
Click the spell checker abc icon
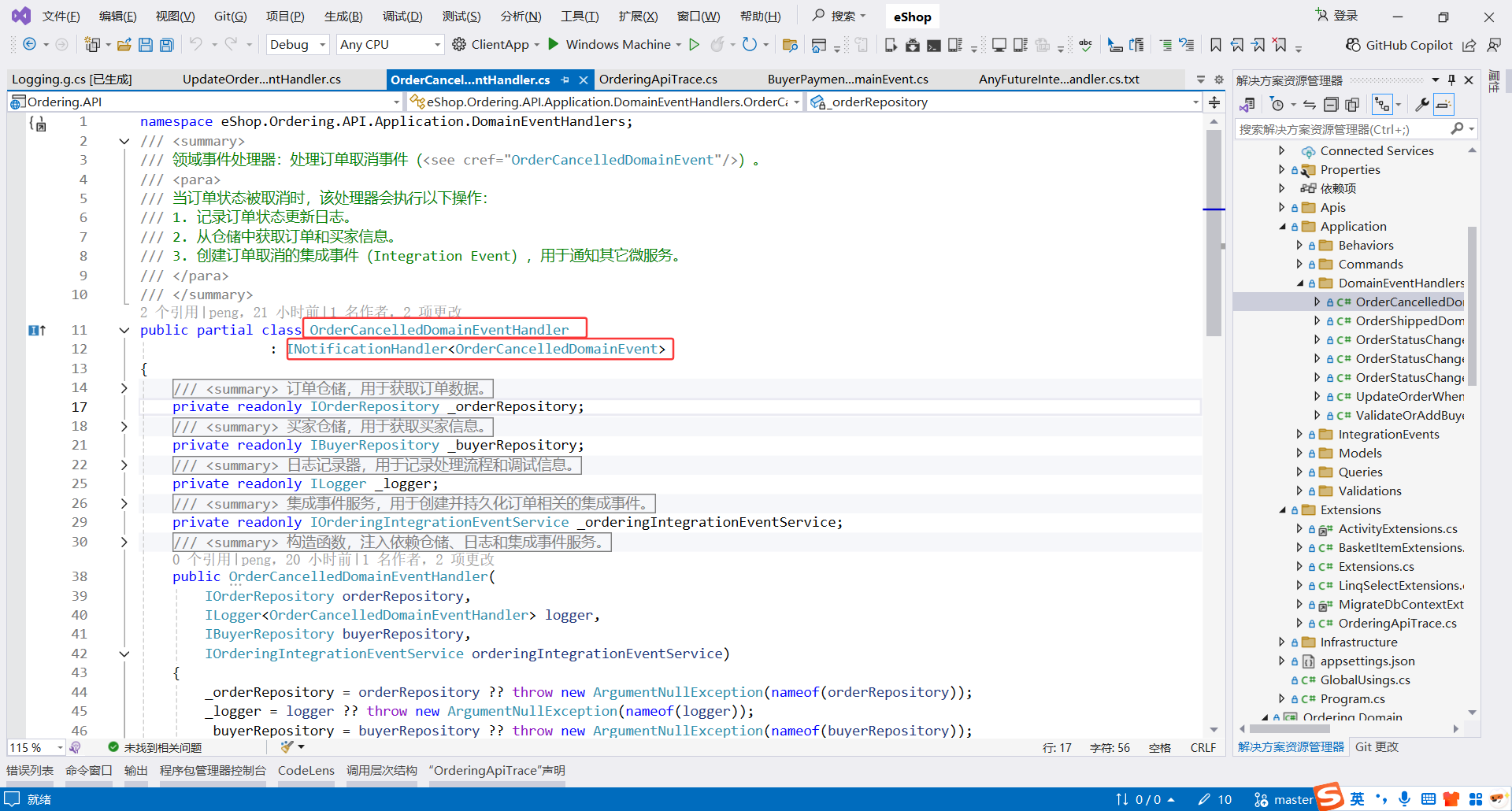1086,45
